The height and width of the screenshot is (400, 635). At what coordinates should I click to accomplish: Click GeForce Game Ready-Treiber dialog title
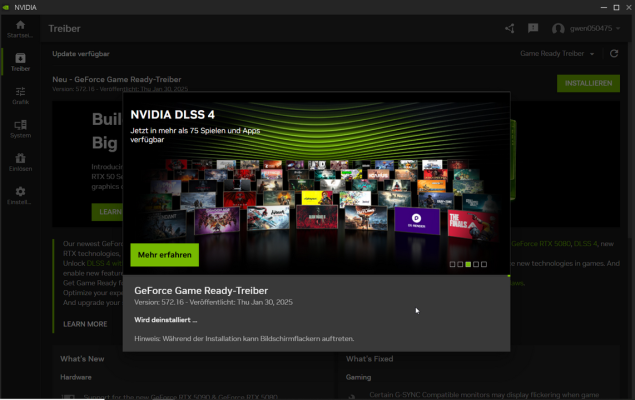[201, 291]
